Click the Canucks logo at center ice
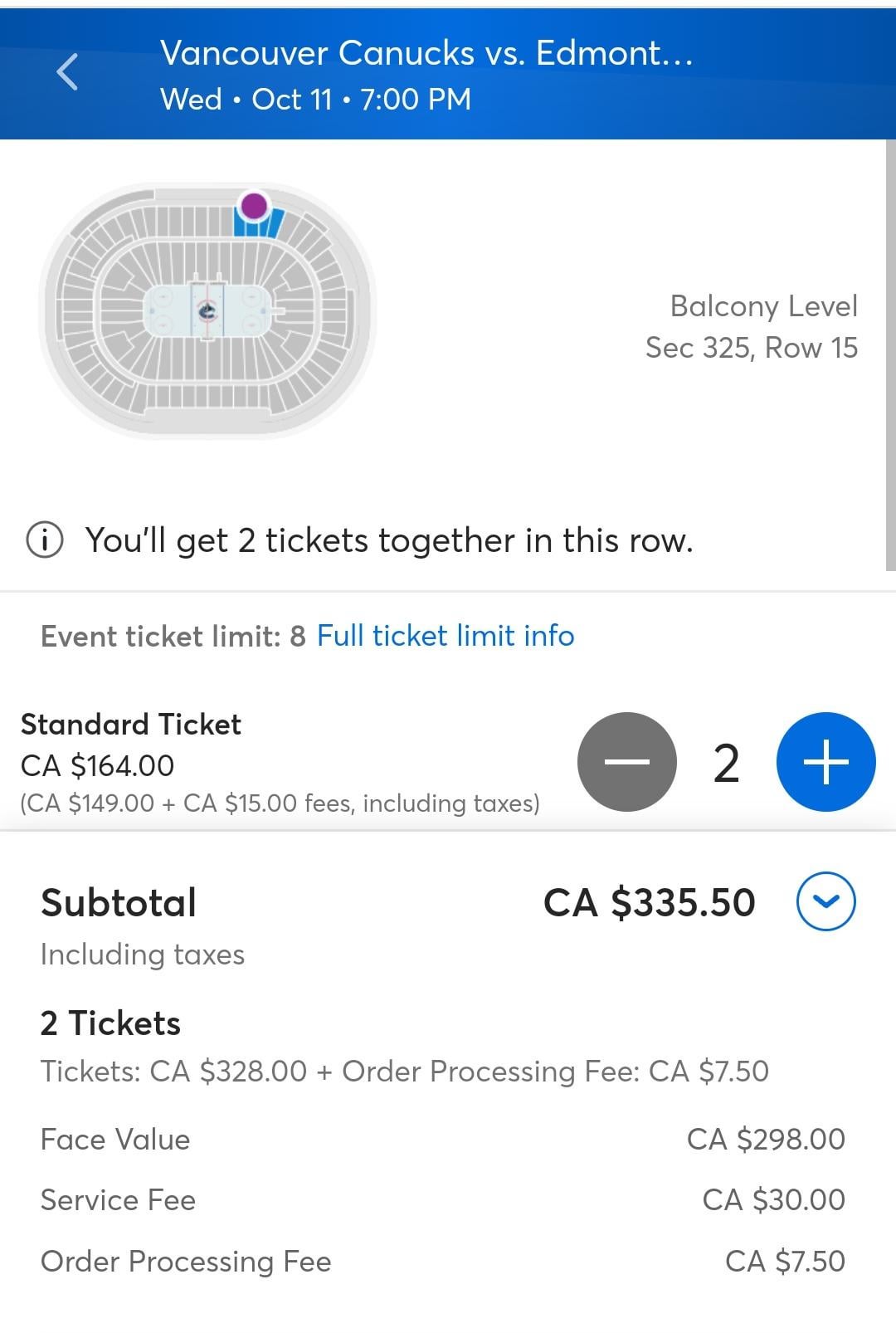The image size is (896, 1333). tap(207, 311)
